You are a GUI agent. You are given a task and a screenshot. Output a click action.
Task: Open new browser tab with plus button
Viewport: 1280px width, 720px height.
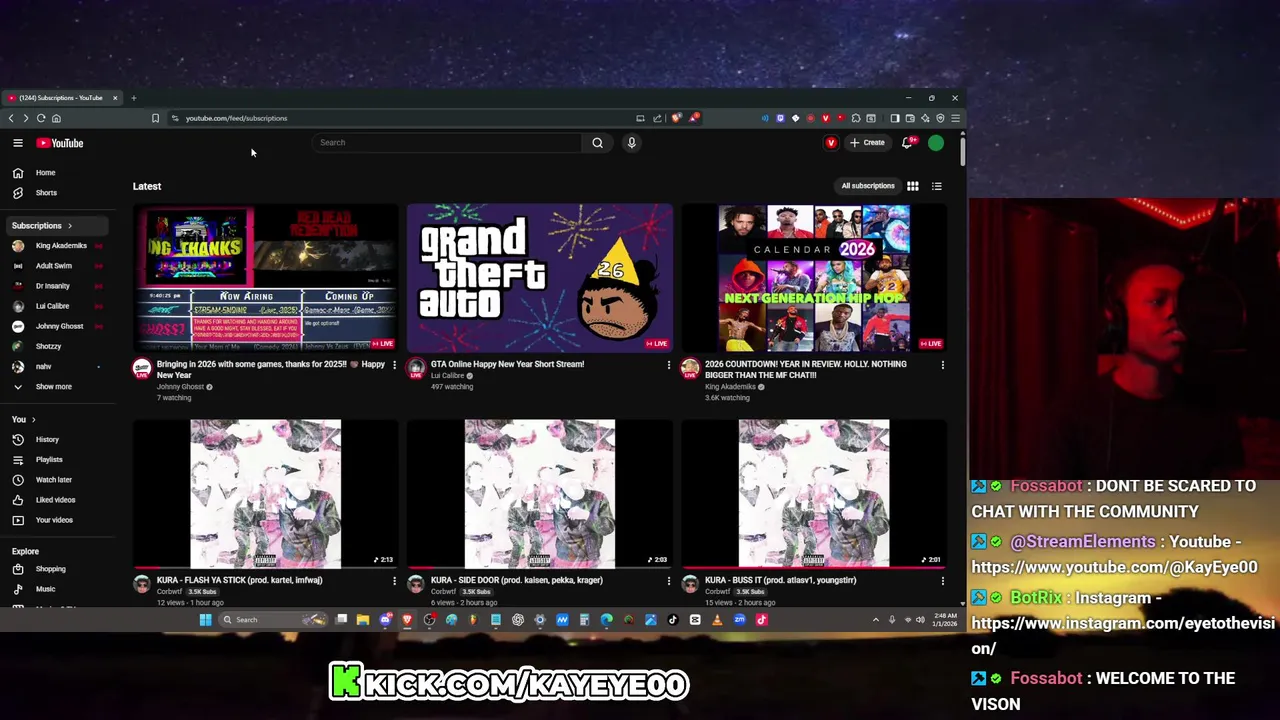click(133, 98)
